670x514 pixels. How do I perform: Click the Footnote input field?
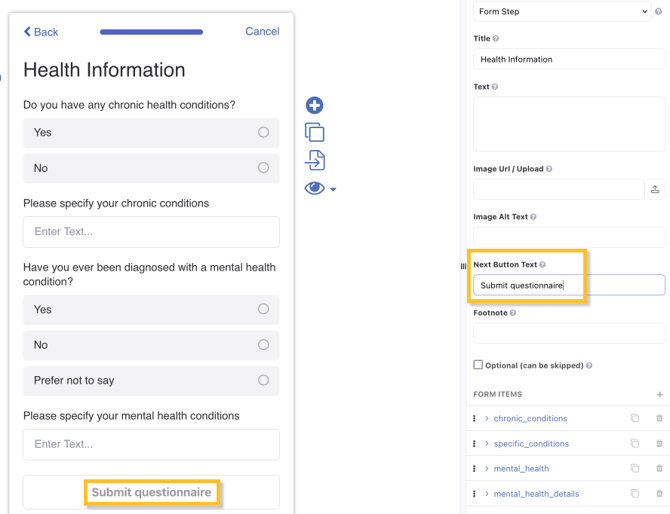[568, 333]
